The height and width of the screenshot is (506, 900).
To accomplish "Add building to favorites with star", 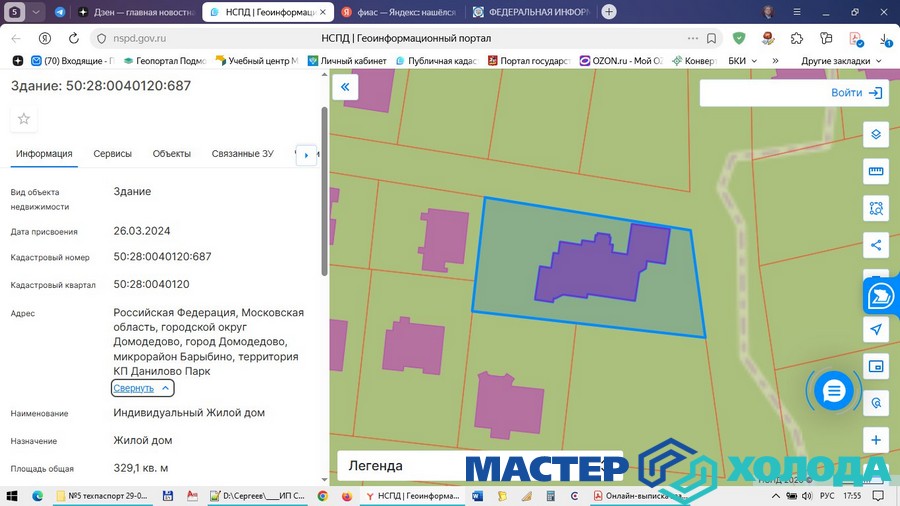I will (24, 119).
